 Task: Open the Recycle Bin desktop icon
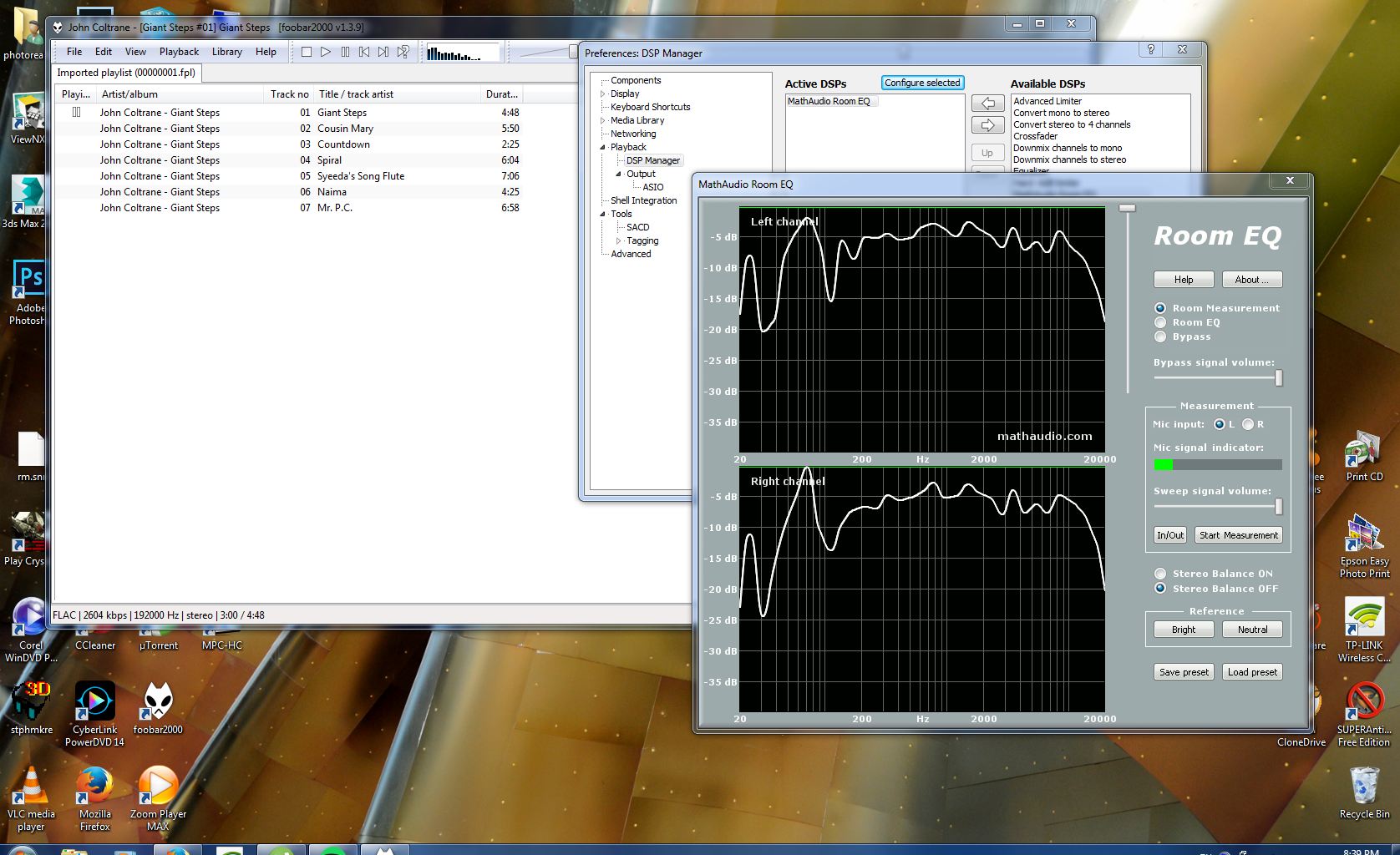1364,792
